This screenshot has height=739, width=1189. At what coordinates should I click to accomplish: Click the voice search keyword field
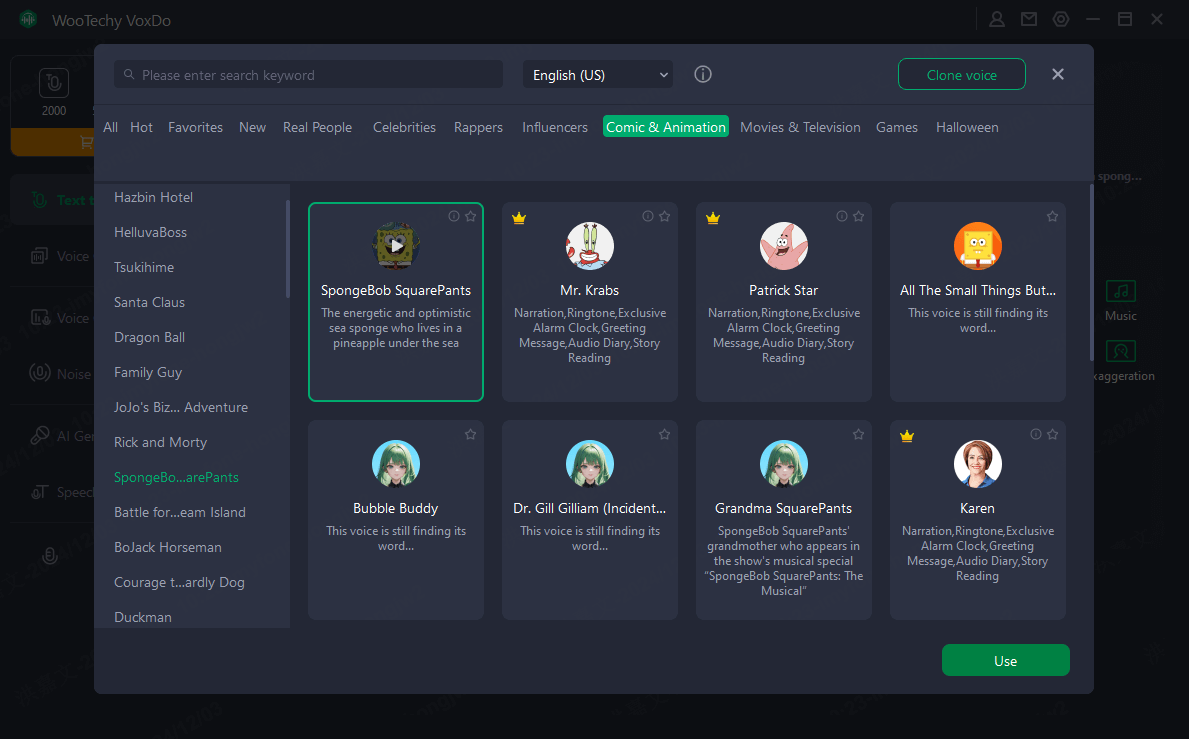(x=310, y=75)
